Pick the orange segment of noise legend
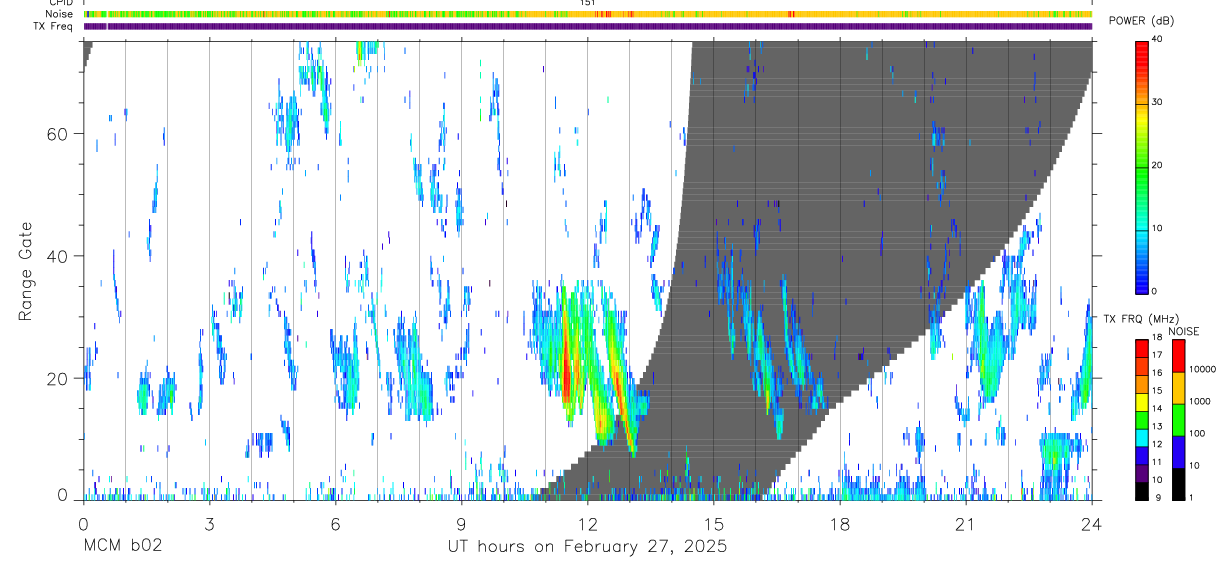 pos(1178,388)
